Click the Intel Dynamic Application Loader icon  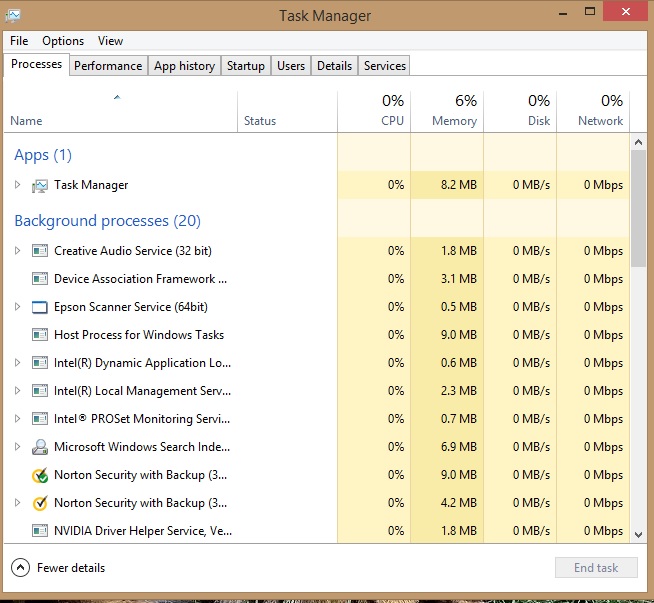(40, 363)
